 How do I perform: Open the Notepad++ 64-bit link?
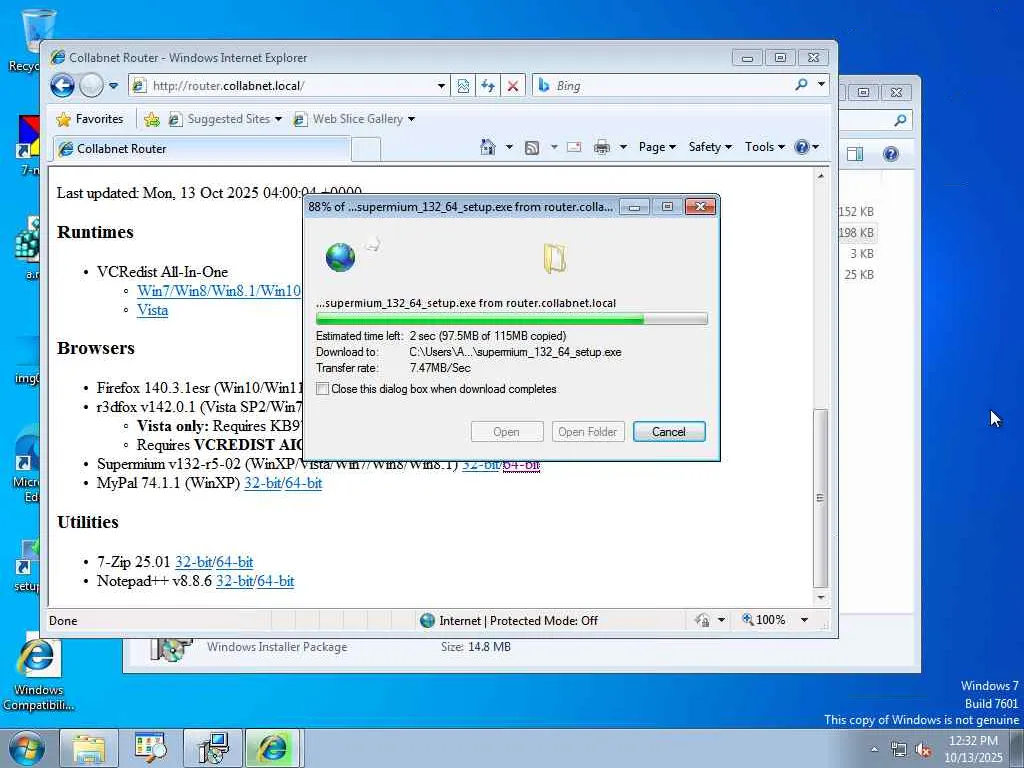[x=276, y=581]
